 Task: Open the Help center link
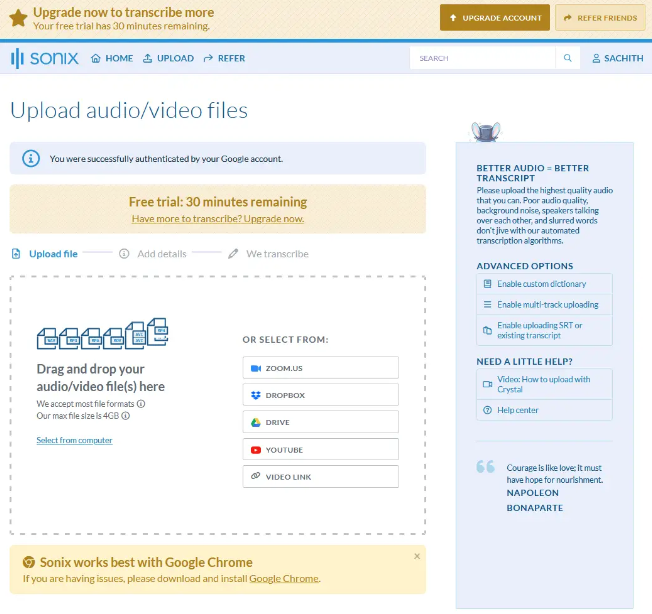(544, 410)
